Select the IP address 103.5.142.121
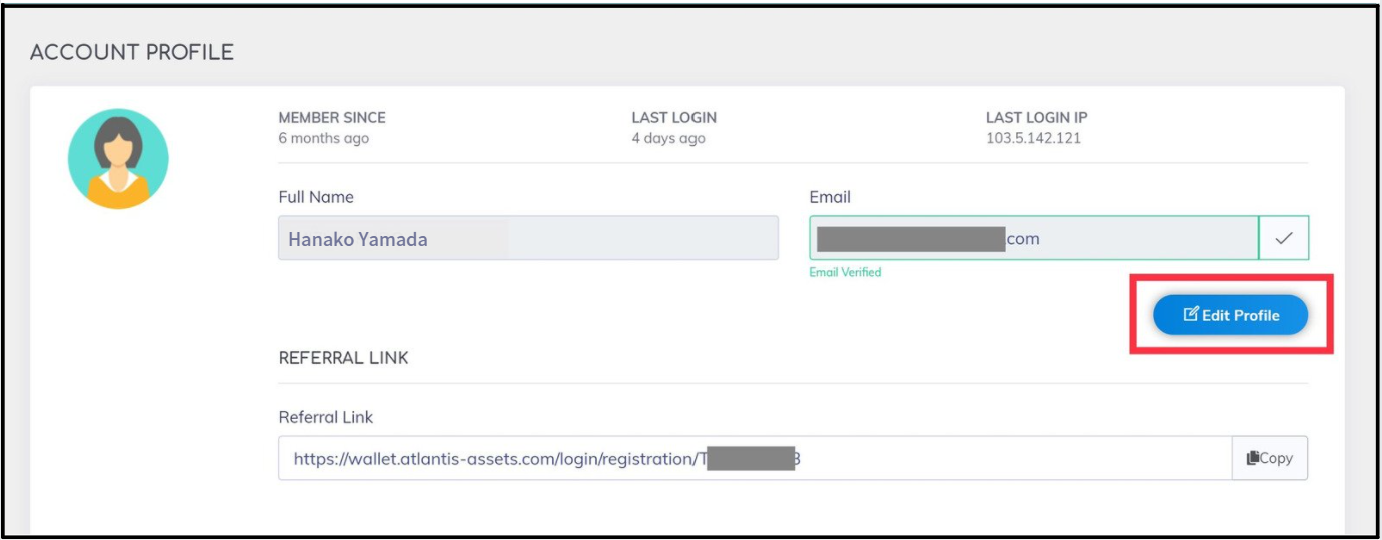Image resolution: width=1382 pixels, height=540 pixels. click(x=1033, y=138)
